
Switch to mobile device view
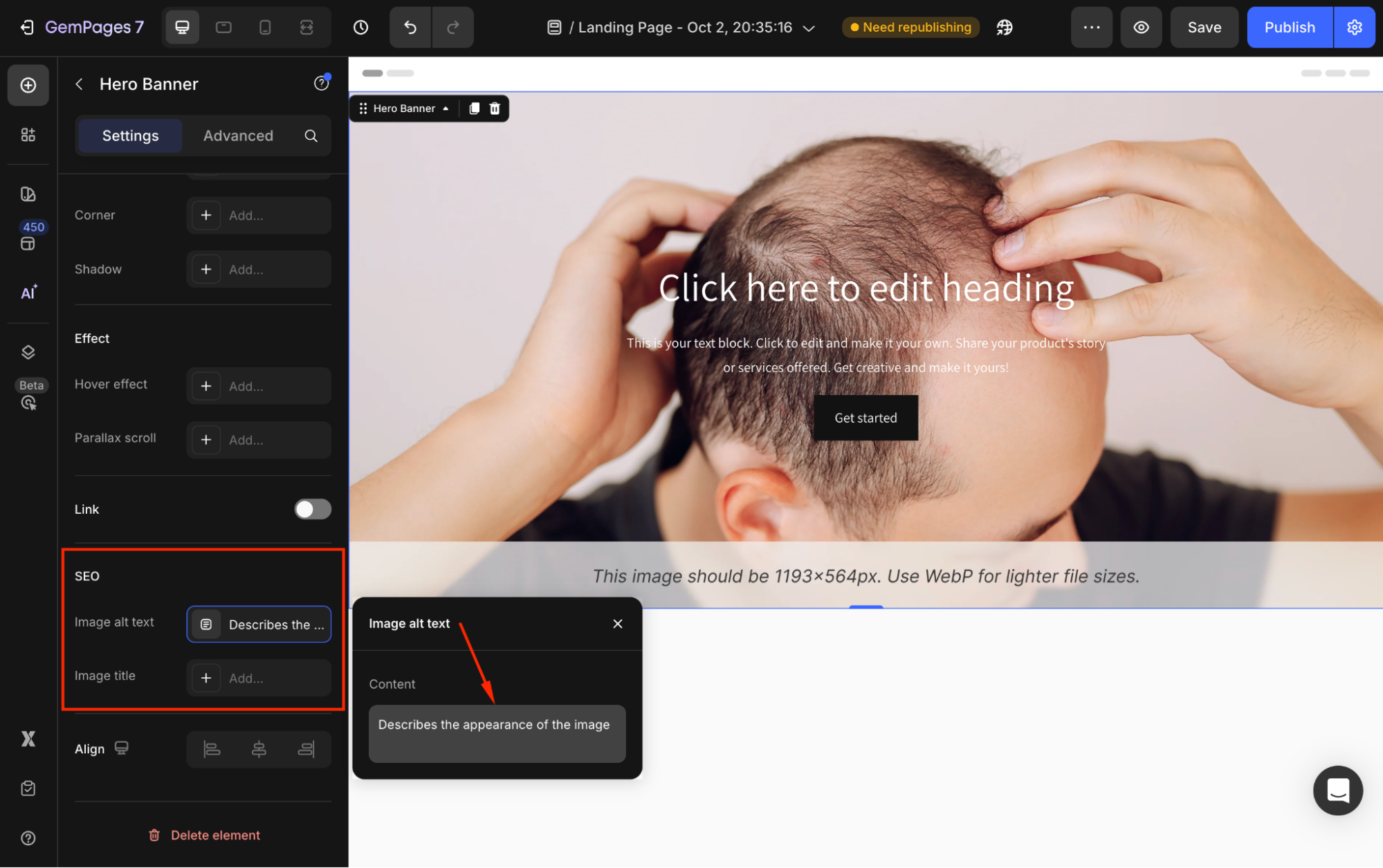point(265,28)
